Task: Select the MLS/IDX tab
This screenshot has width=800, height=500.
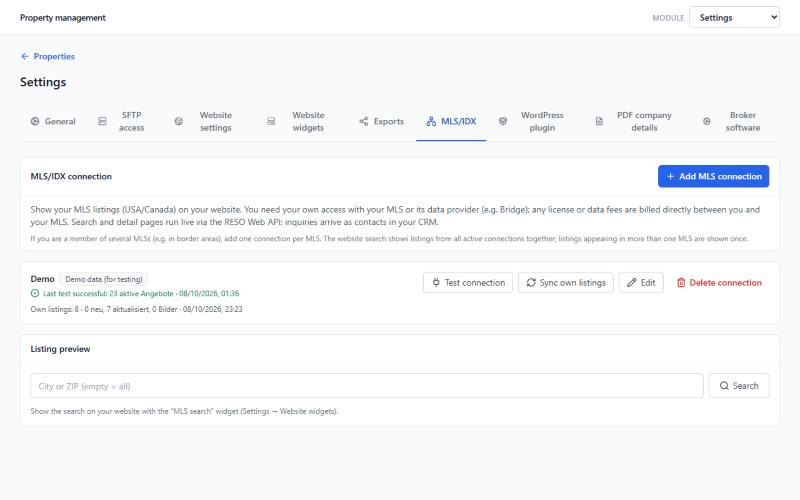Action: point(451,121)
